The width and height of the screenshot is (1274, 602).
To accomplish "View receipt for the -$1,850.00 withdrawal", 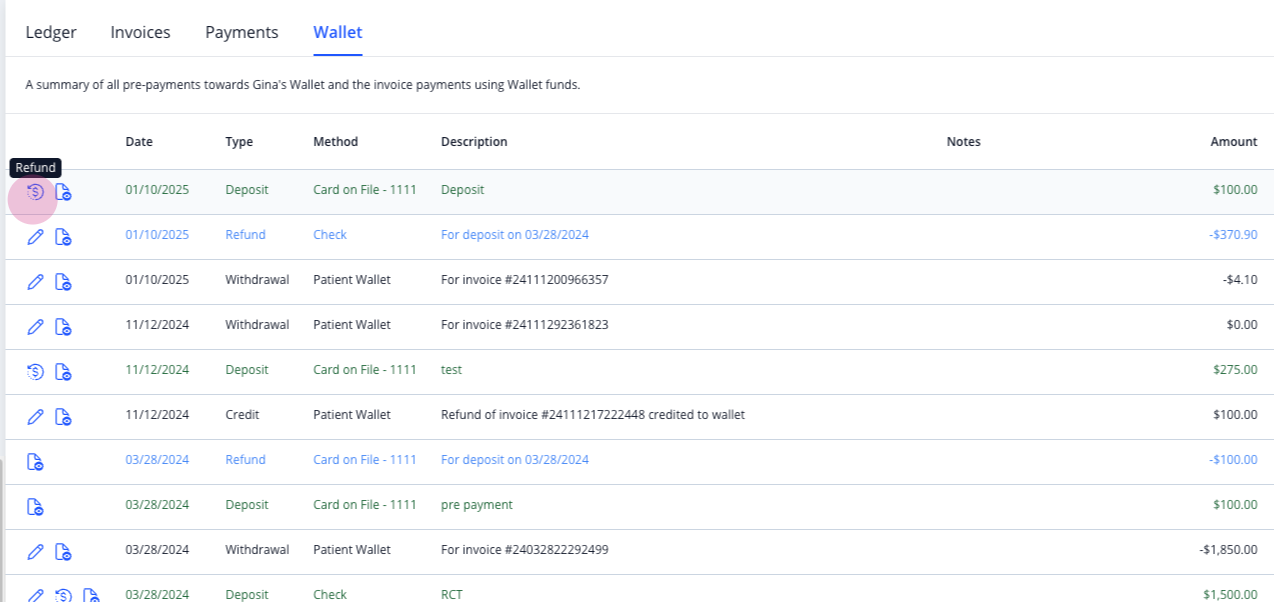I will [63, 552].
